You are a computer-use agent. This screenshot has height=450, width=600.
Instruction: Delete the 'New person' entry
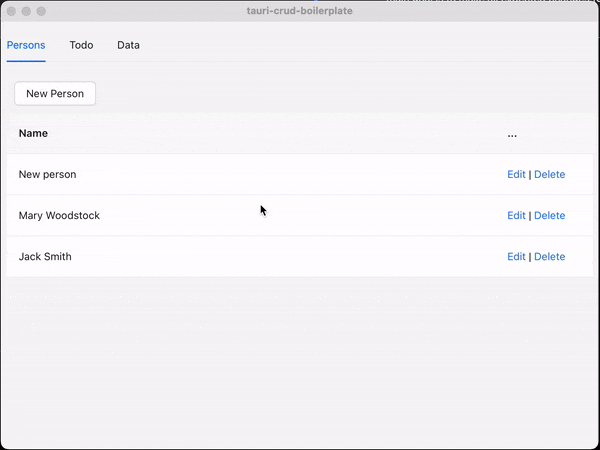coord(549,174)
